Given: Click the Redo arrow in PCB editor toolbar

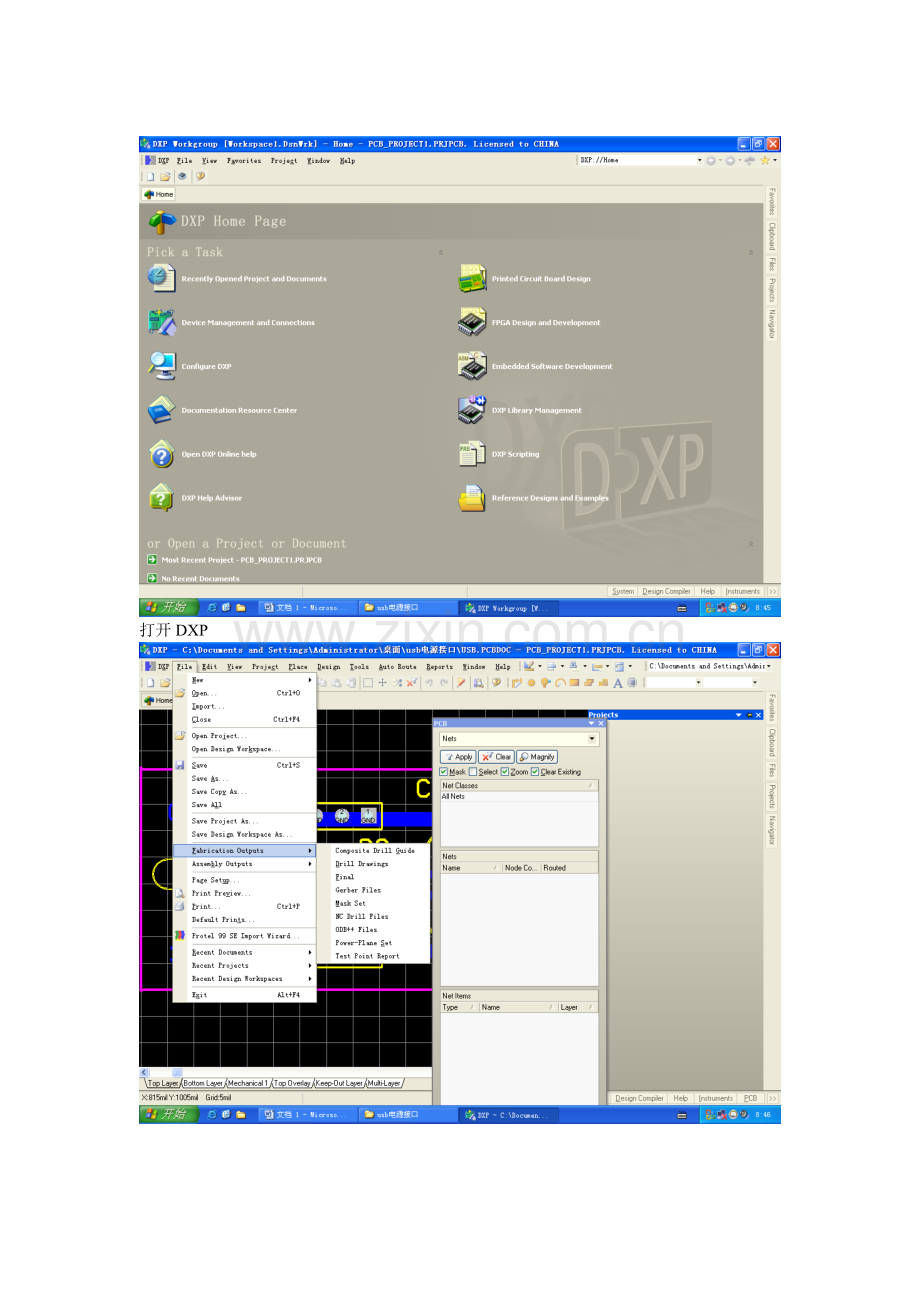Looking at the screenshot, I should pos(444,683).
